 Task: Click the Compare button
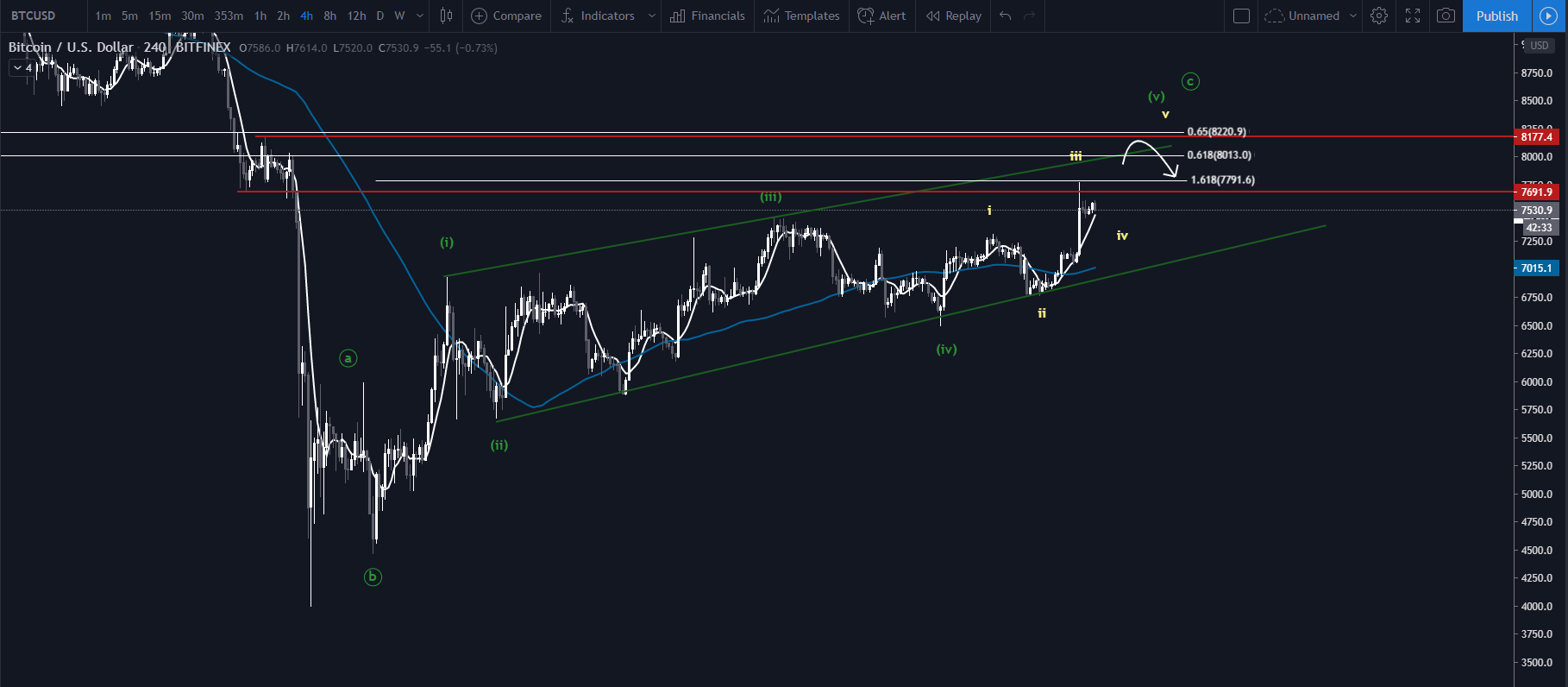(x=506, y=16)
